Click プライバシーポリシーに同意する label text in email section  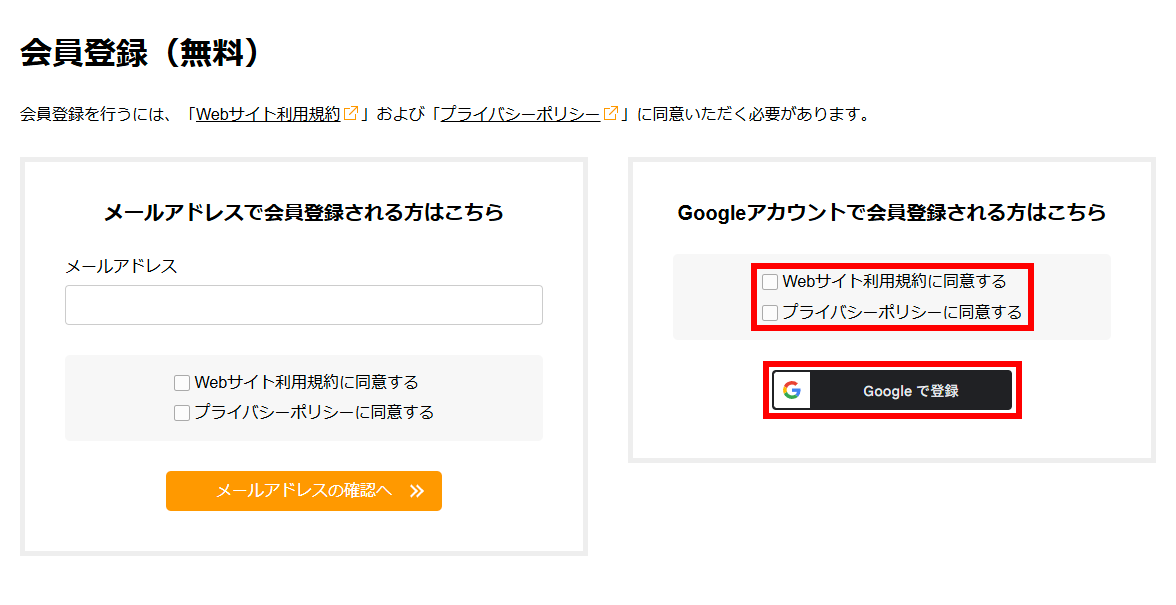(314, 412)
